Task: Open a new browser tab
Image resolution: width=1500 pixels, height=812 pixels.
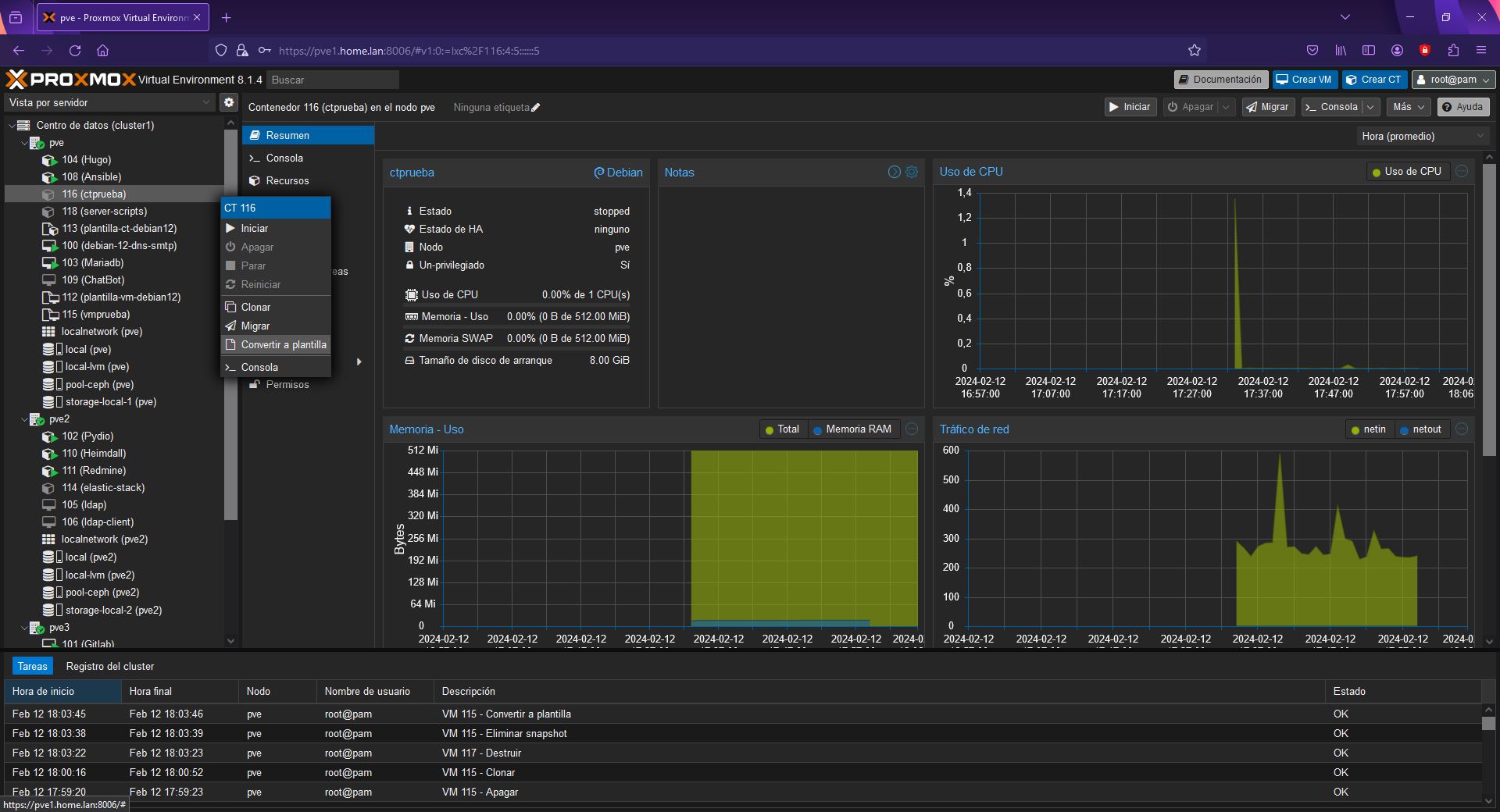Action: 226,17
